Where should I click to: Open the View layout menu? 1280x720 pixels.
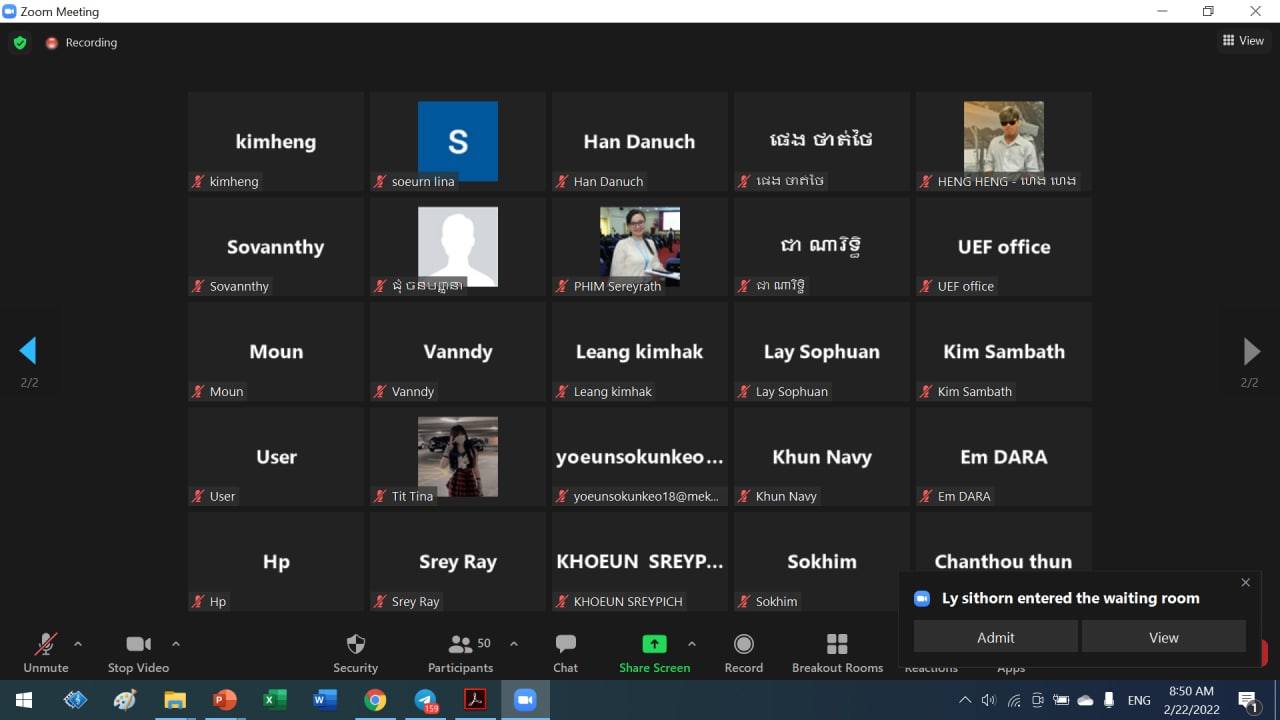point(1243,41)
